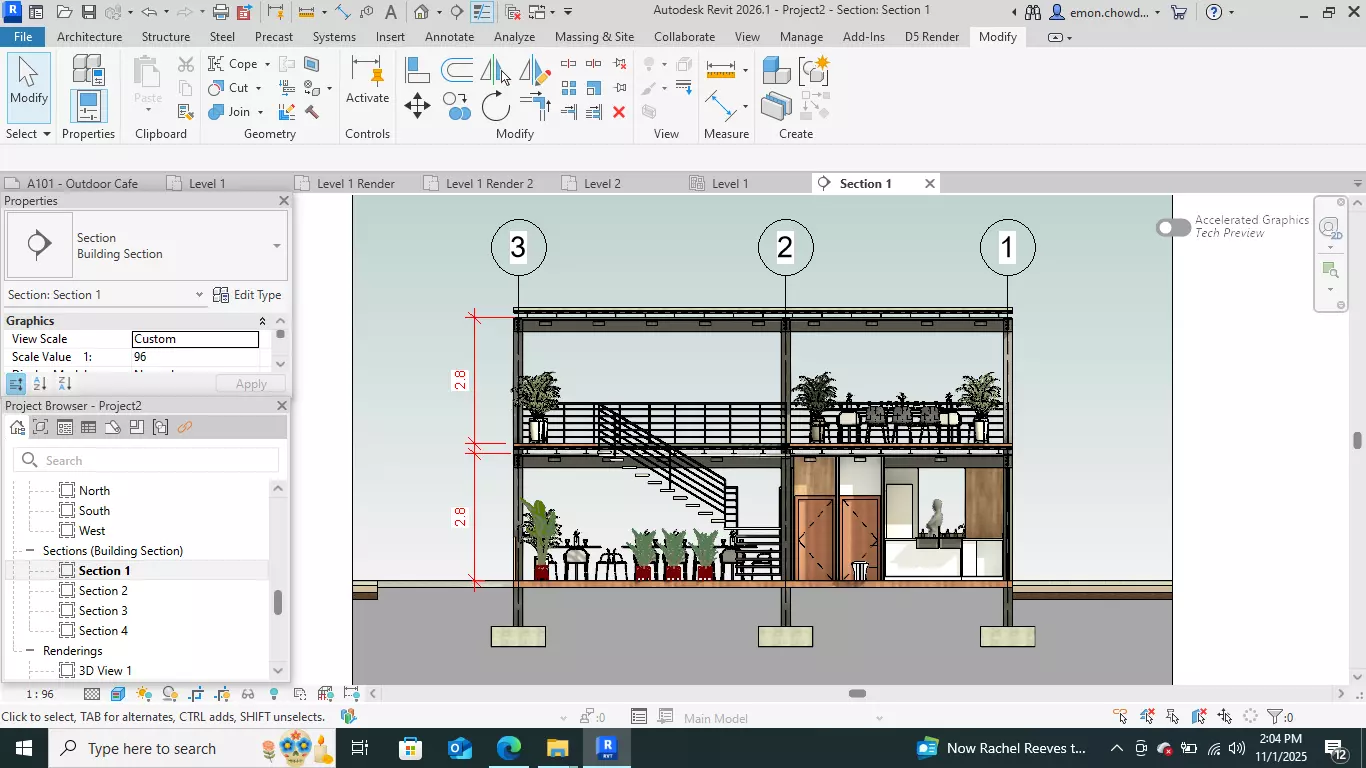Click the Move tool icon
The height and width of the screenshot is (768, 1366).
pyautogui.click(x=418, y=105)
